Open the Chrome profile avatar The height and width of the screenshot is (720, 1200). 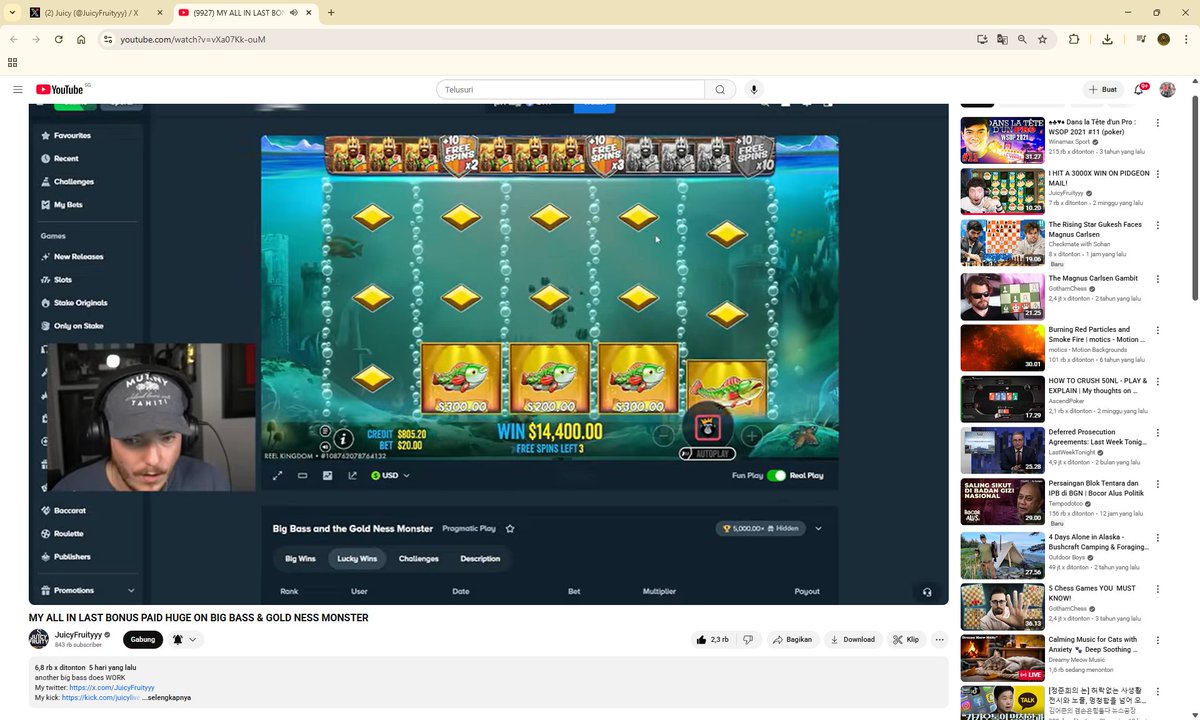[x=1164, y=39]
